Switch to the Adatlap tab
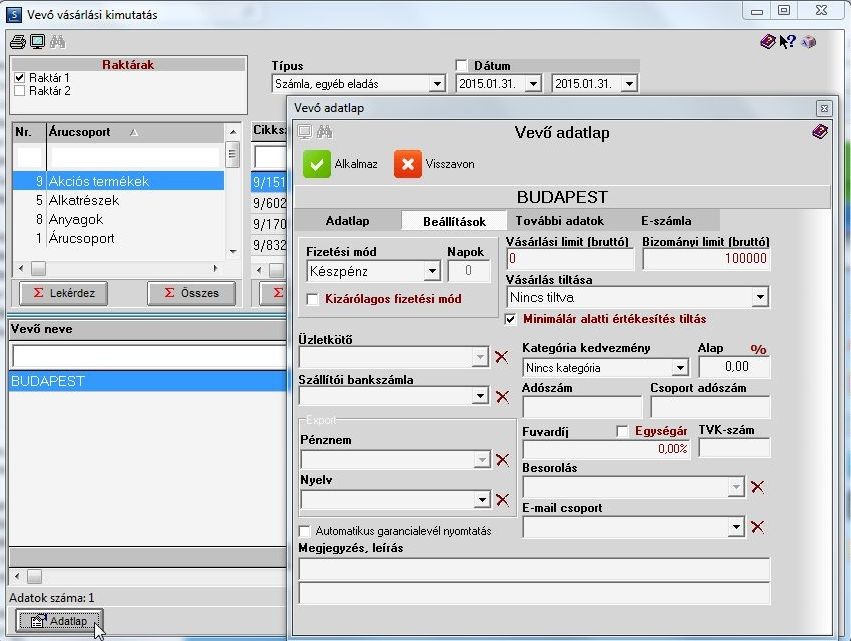Image resolution: width=851 pixels, height=641 pixels. 347,221
